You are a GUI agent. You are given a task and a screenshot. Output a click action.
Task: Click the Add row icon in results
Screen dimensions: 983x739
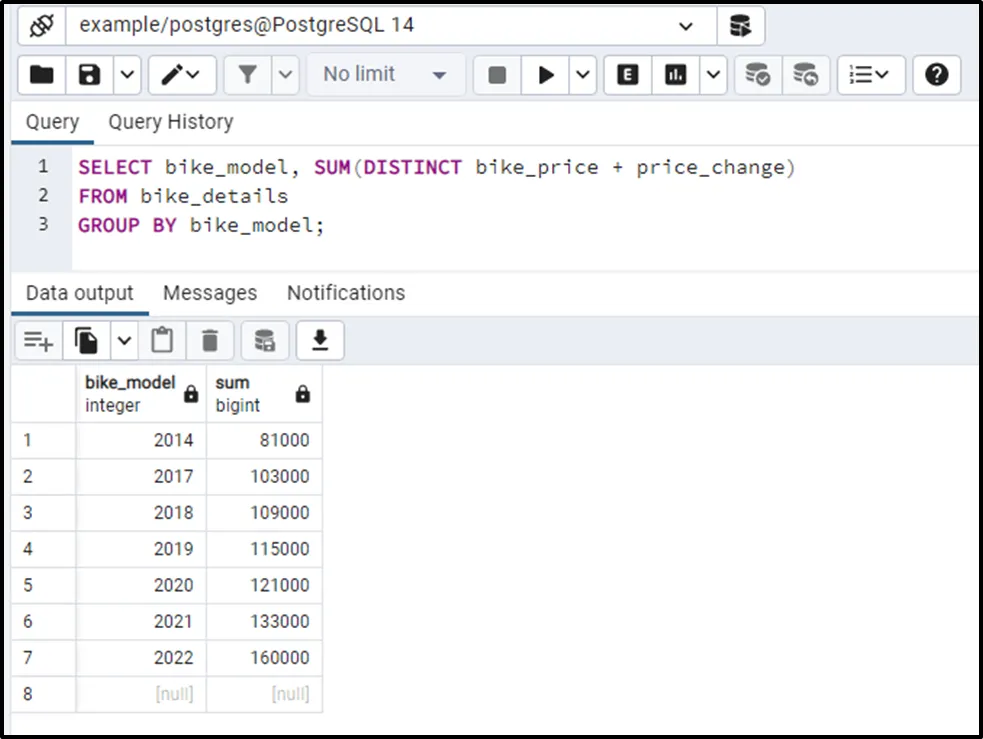38,342
